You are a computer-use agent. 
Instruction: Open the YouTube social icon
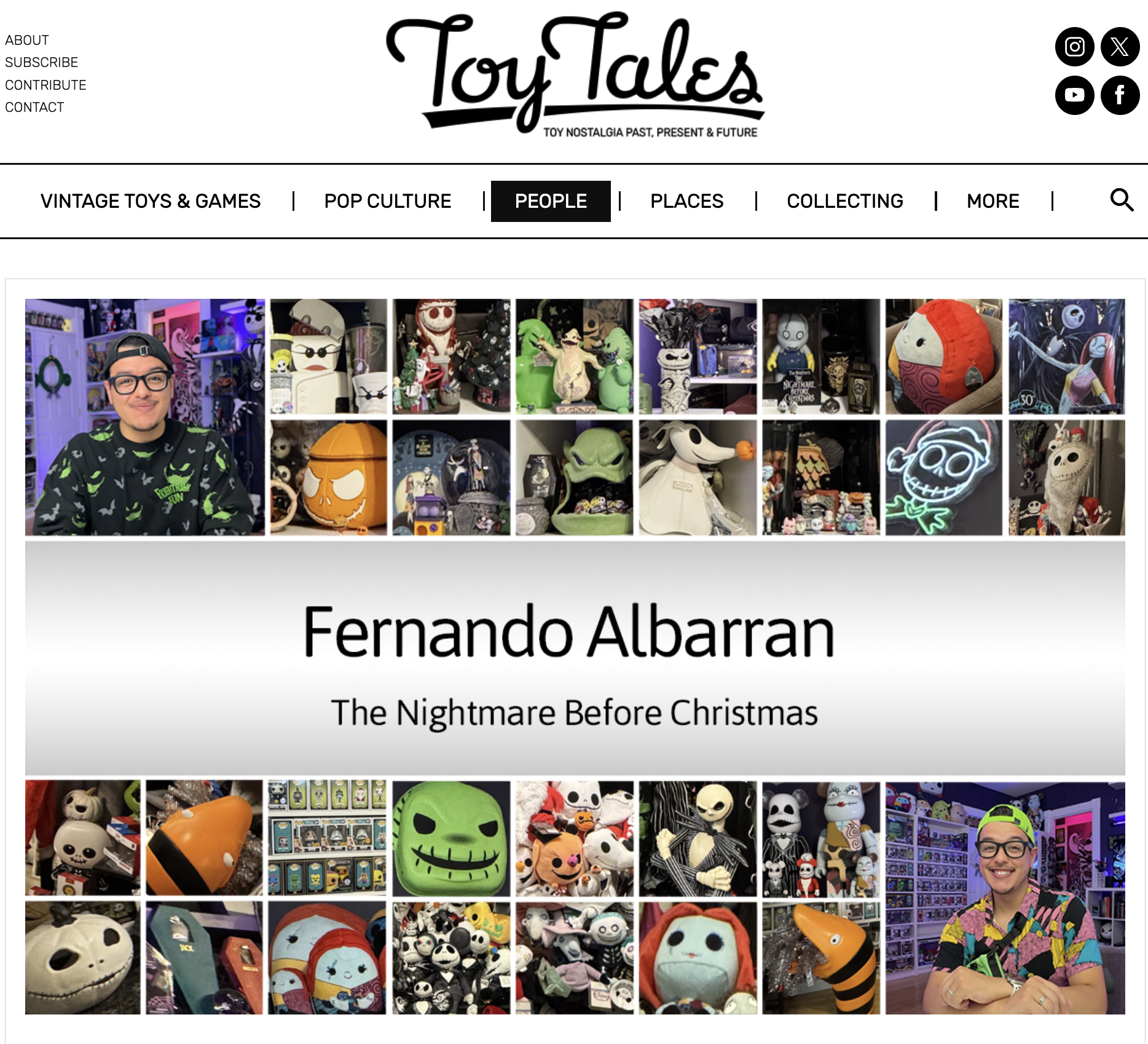[1074, 95]
